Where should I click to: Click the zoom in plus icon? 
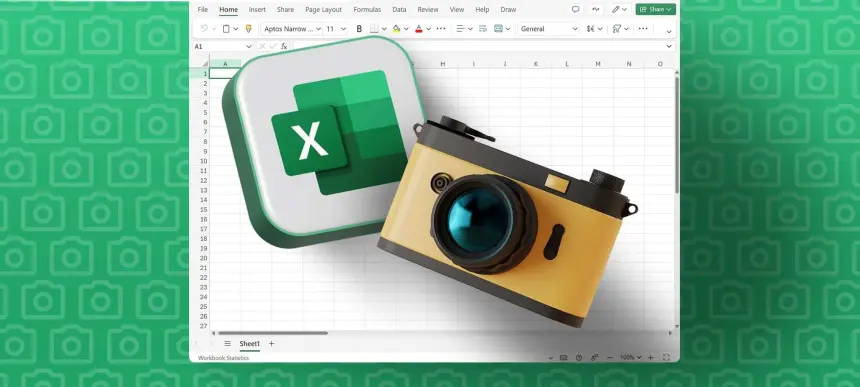[651, 357]
